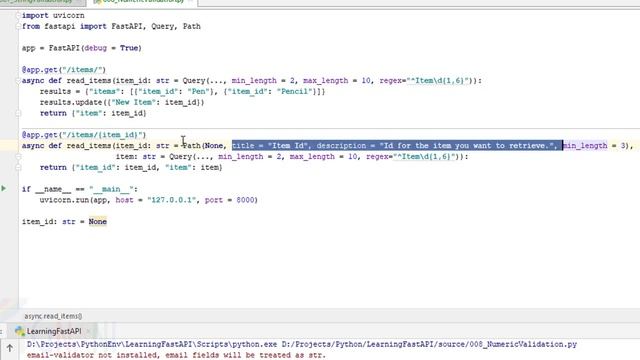Click '"127.0.0.1"' host string

click(x=172, y=200)
